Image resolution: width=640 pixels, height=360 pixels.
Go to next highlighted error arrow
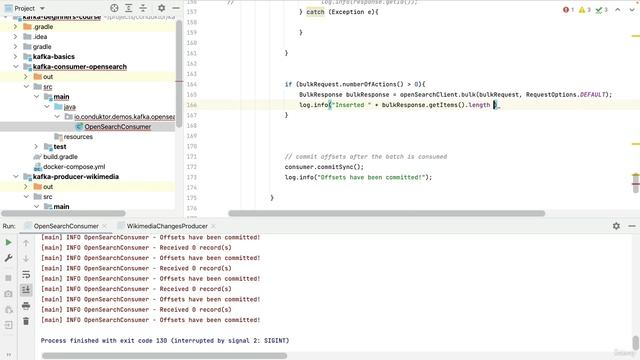click(x=631, y=10)
